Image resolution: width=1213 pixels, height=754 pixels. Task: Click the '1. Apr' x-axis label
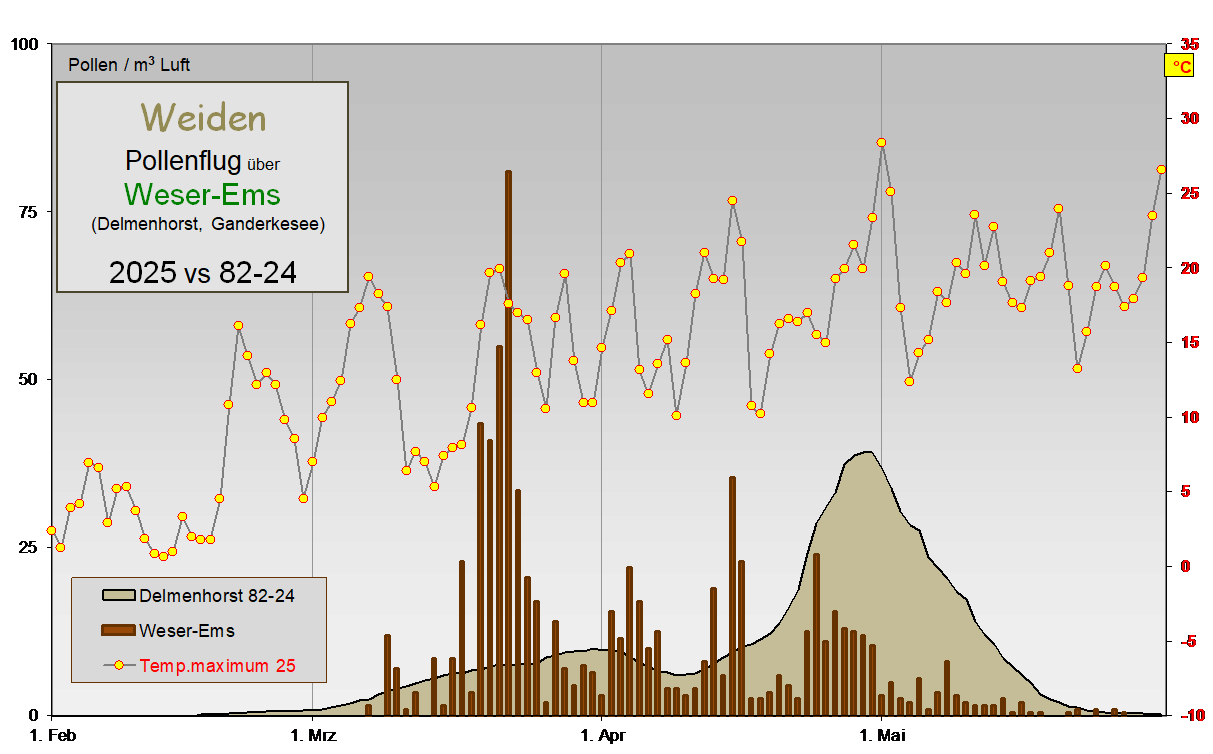coord(601,736)
